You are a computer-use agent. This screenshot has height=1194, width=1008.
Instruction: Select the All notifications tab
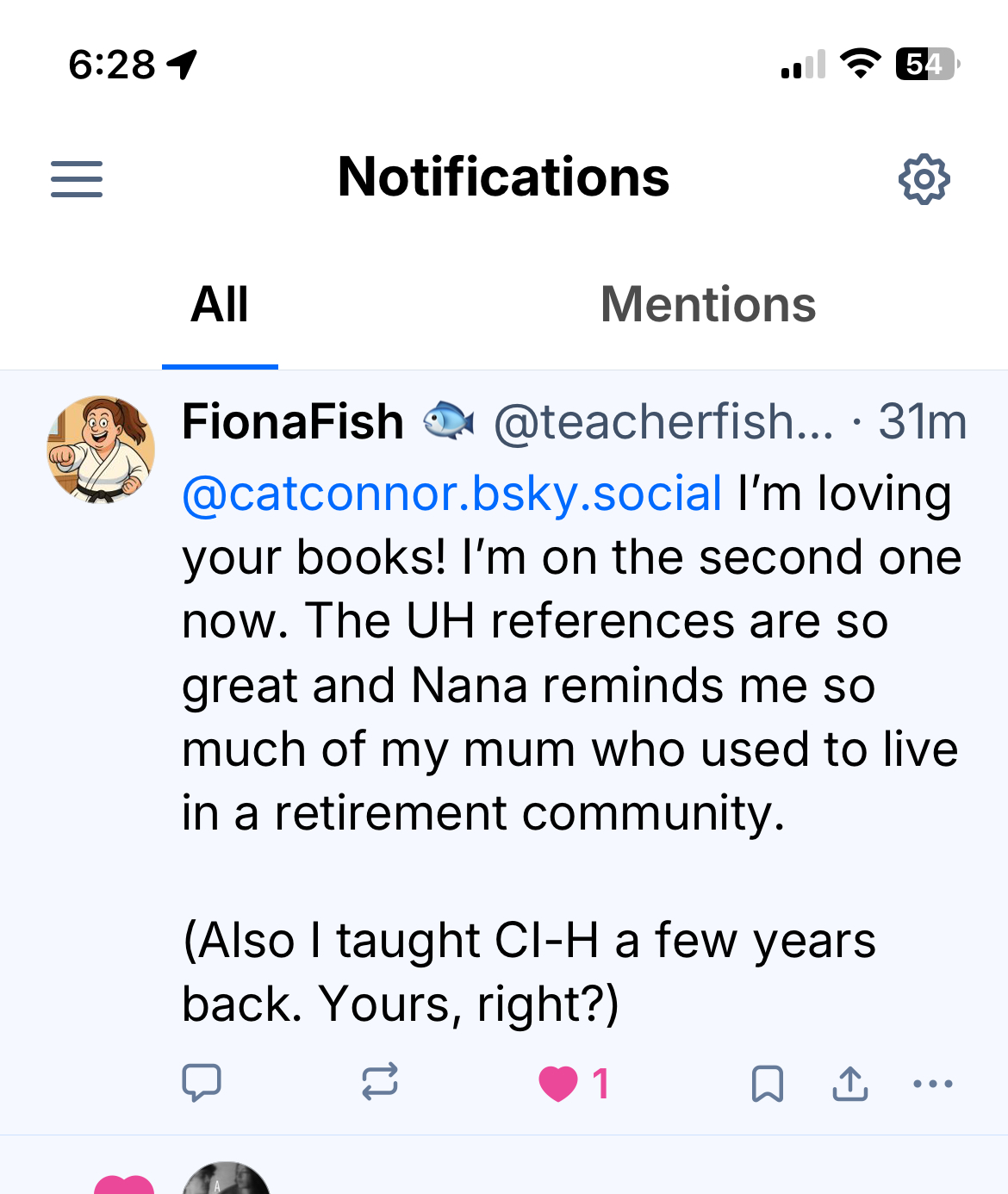[x=220, y=305]
